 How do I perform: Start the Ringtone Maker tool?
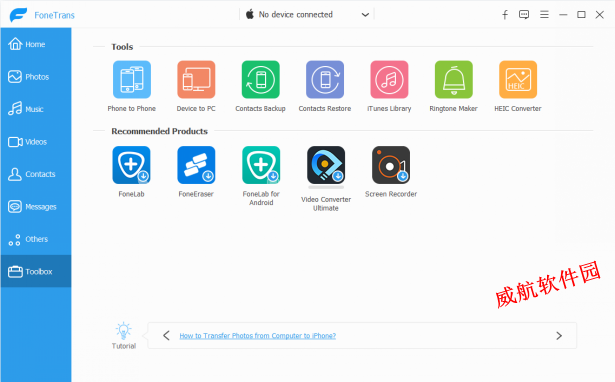tap(453, 80)
